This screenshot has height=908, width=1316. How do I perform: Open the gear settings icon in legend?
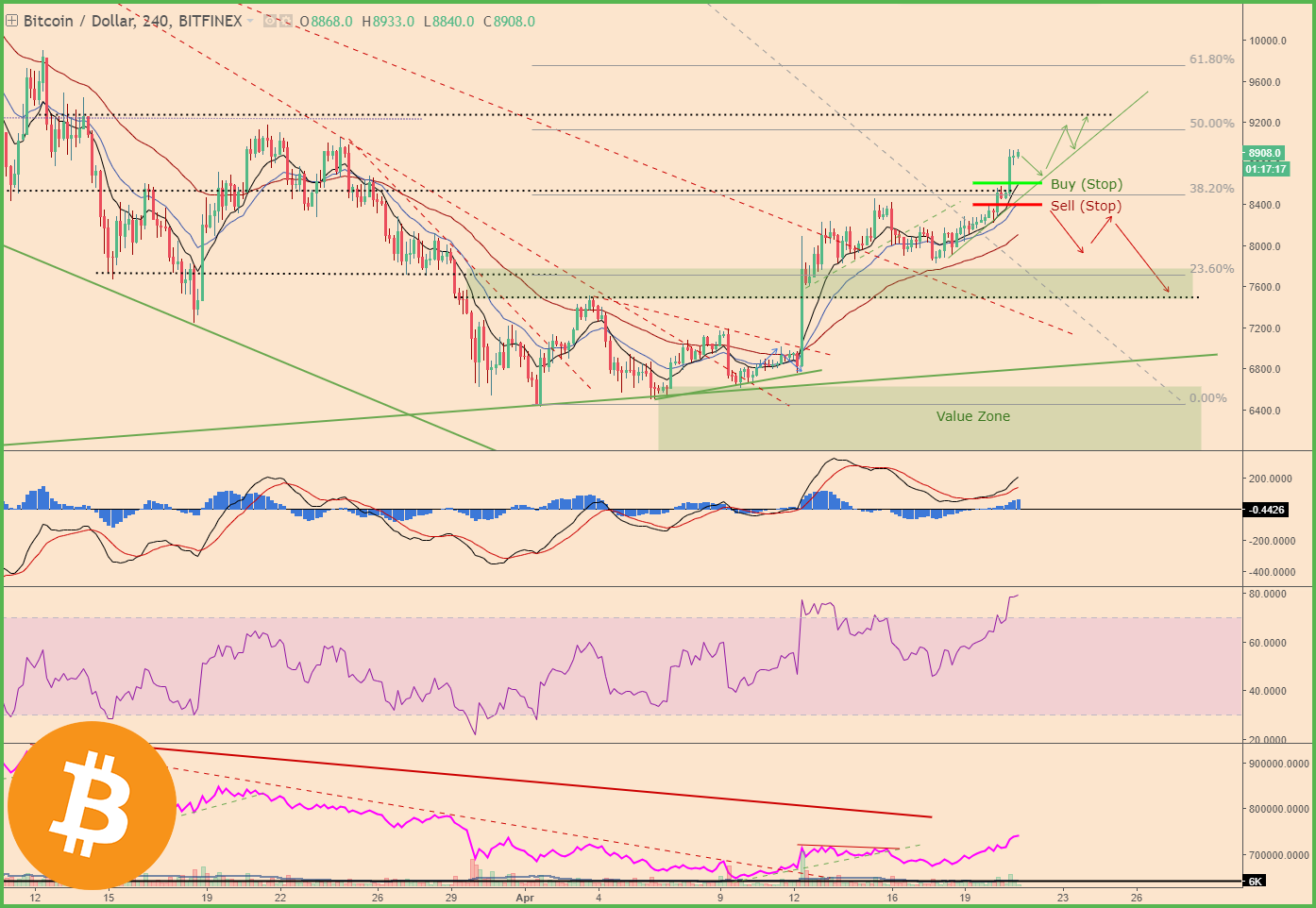(284, 21)
